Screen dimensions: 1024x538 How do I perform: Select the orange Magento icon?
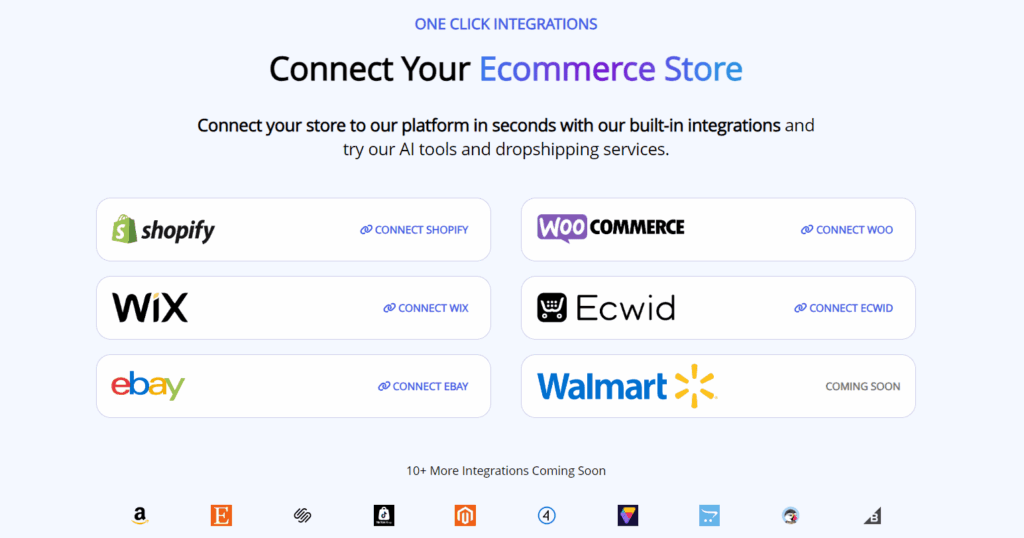[x=465, y=516]
